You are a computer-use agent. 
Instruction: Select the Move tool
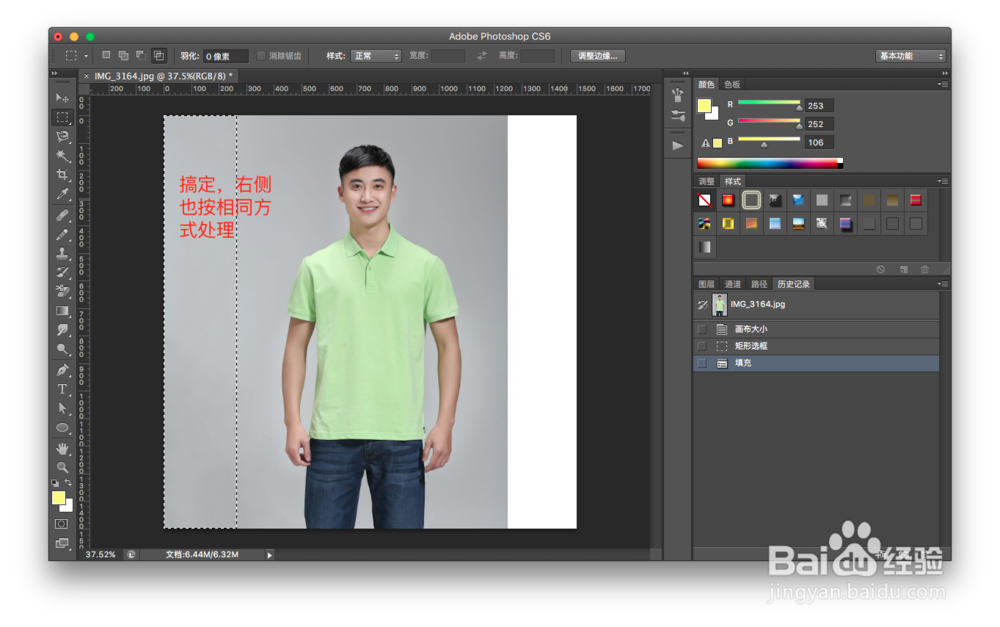62,98
